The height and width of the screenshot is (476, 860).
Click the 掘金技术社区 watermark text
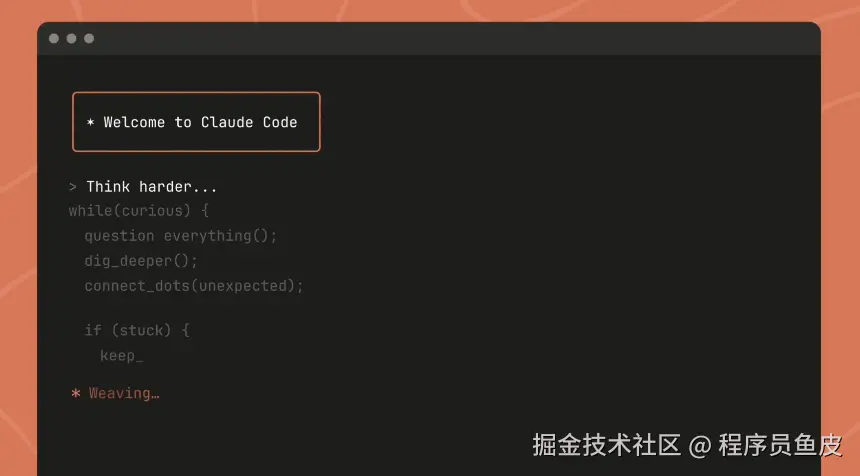[x=607, y=444]
